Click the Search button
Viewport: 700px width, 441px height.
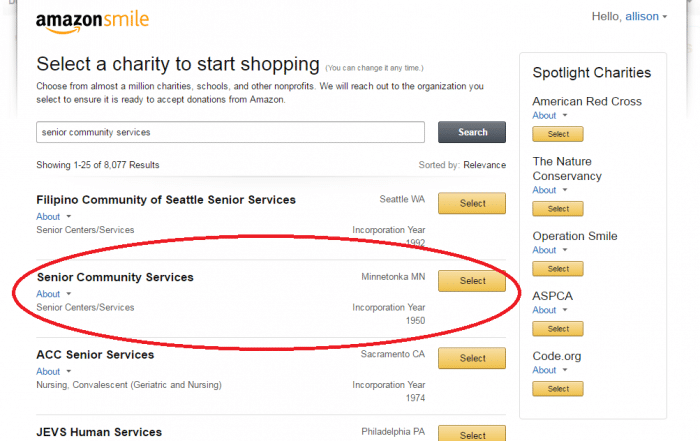(472, 132)
